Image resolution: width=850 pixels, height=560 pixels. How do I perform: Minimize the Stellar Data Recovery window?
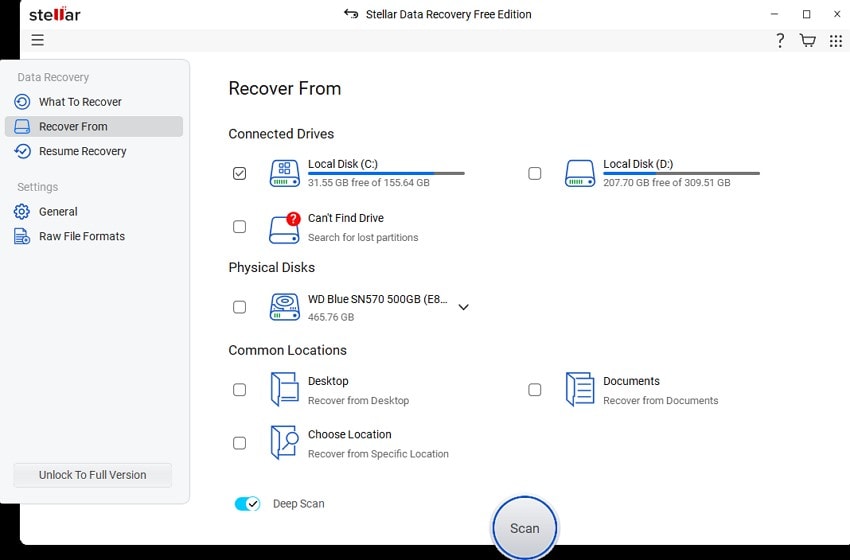tap(775, 14)
